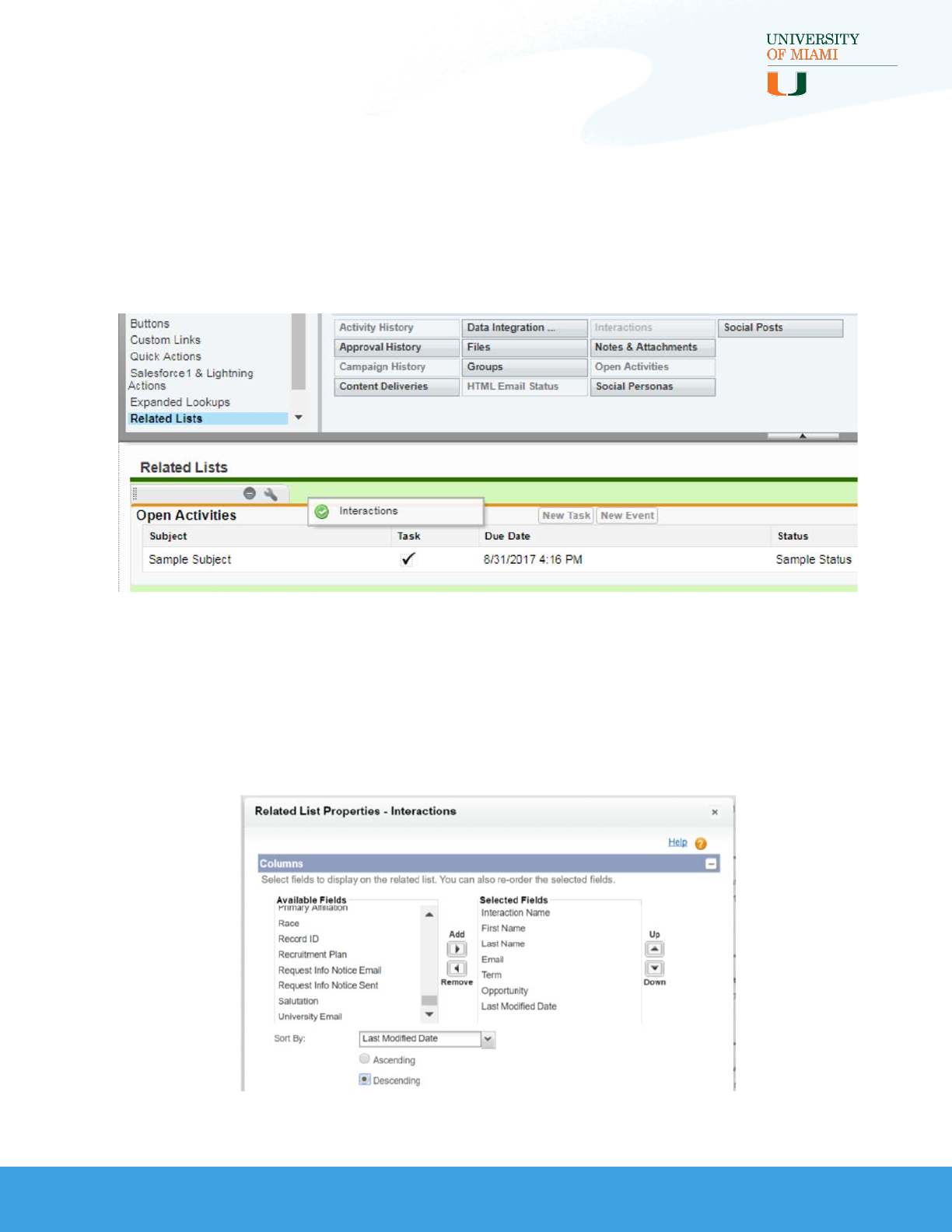
Task: Click Data Integration palette item
Action: 525,327
